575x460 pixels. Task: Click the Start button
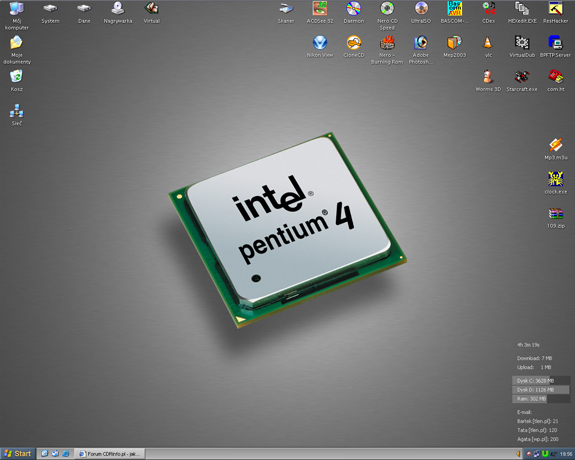18,454
